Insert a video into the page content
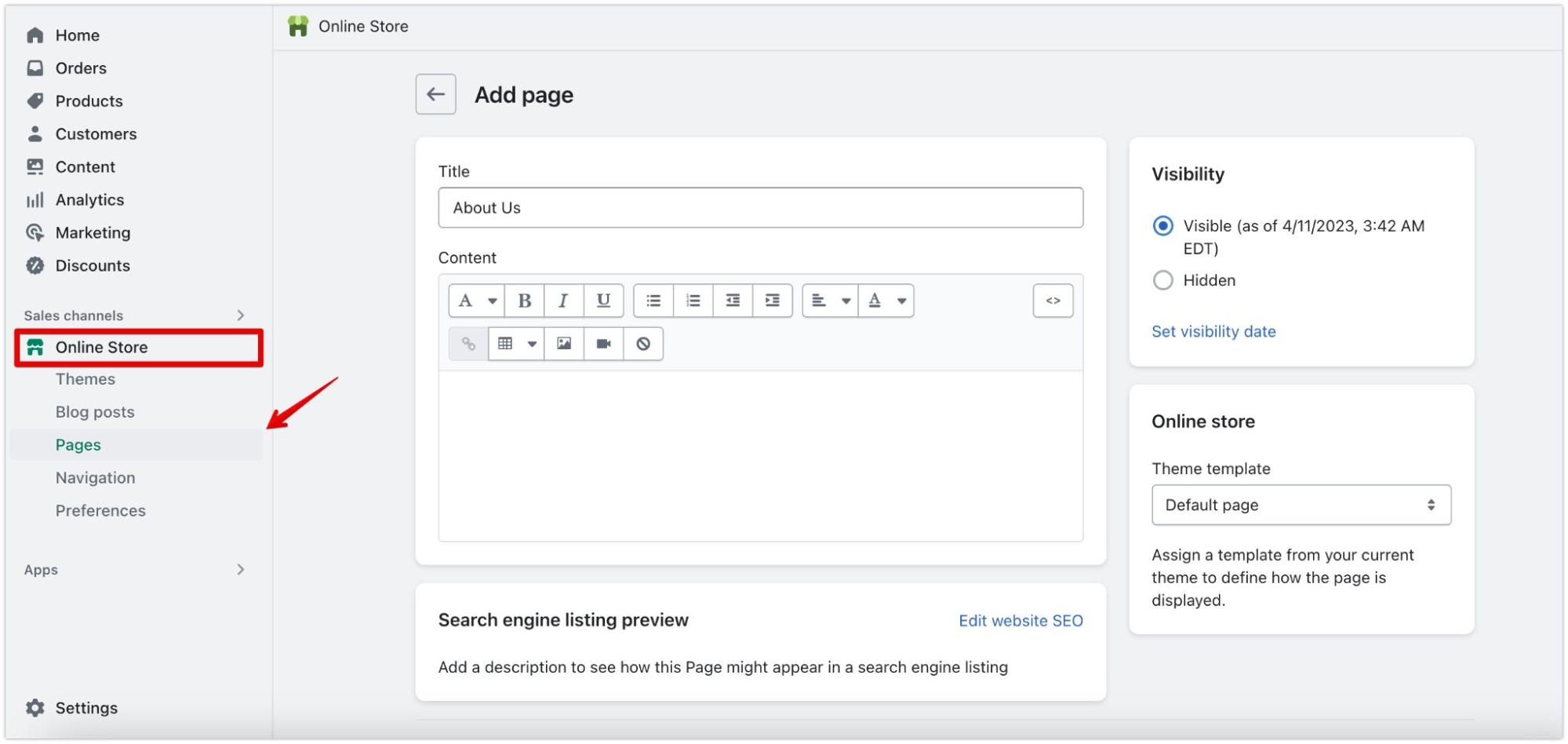1568x744 pixels. coord(603,343)
